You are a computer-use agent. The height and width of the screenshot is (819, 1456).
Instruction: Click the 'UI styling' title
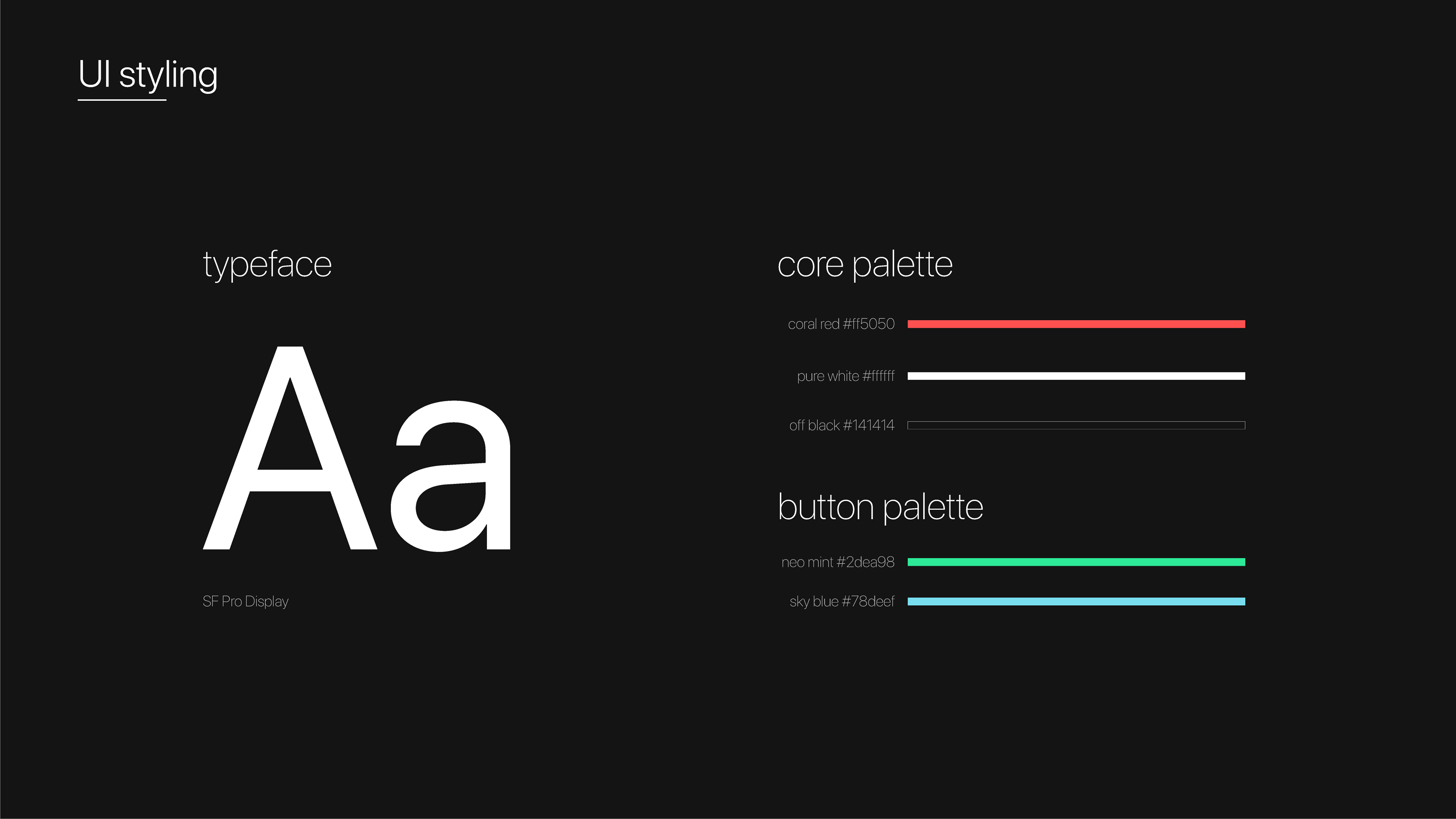148,75
